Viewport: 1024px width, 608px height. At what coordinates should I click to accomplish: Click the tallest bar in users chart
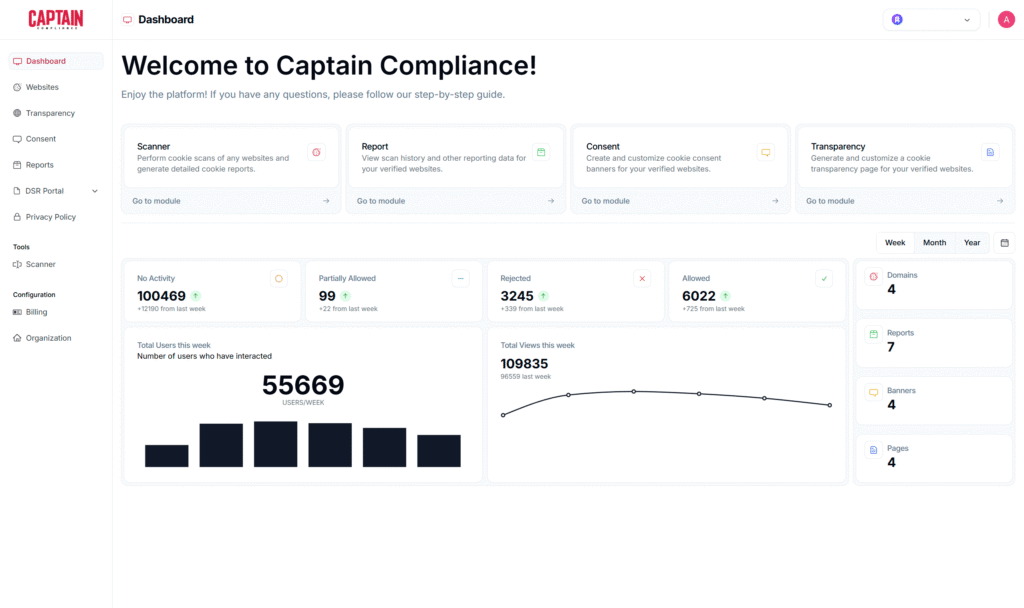pyautogui.click(x=275, y=444)
